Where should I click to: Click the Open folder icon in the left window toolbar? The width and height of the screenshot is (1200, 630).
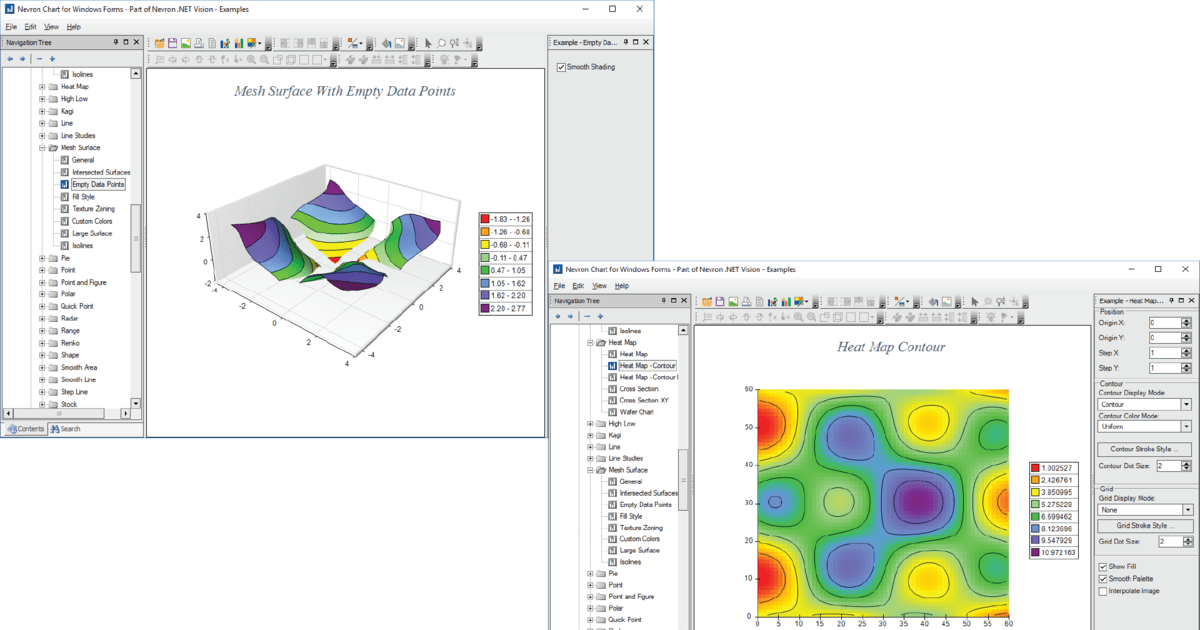pyautogui.click(x=160, y=44)
